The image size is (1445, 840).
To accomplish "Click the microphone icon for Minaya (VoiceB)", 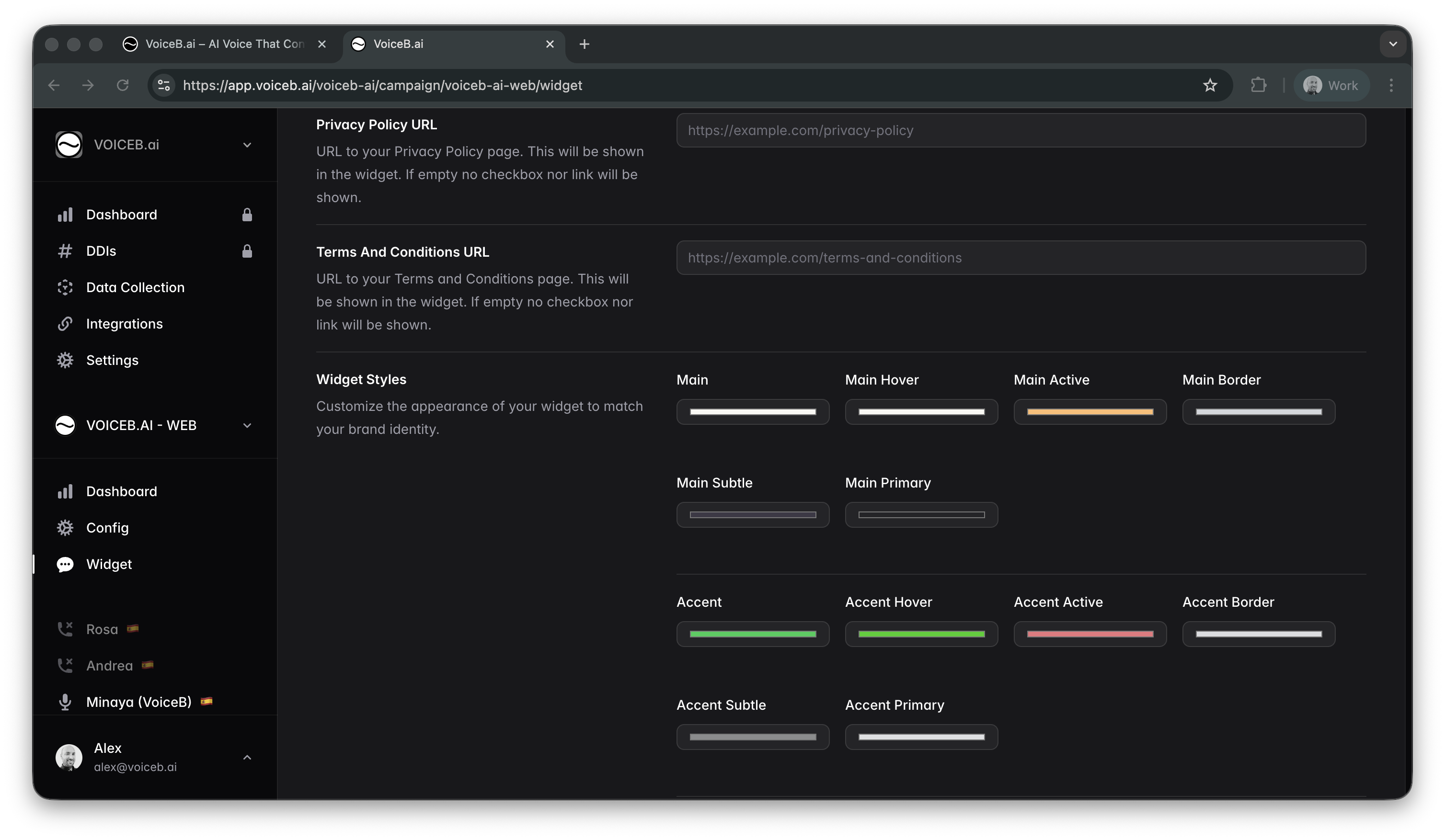I will (65, 702).
